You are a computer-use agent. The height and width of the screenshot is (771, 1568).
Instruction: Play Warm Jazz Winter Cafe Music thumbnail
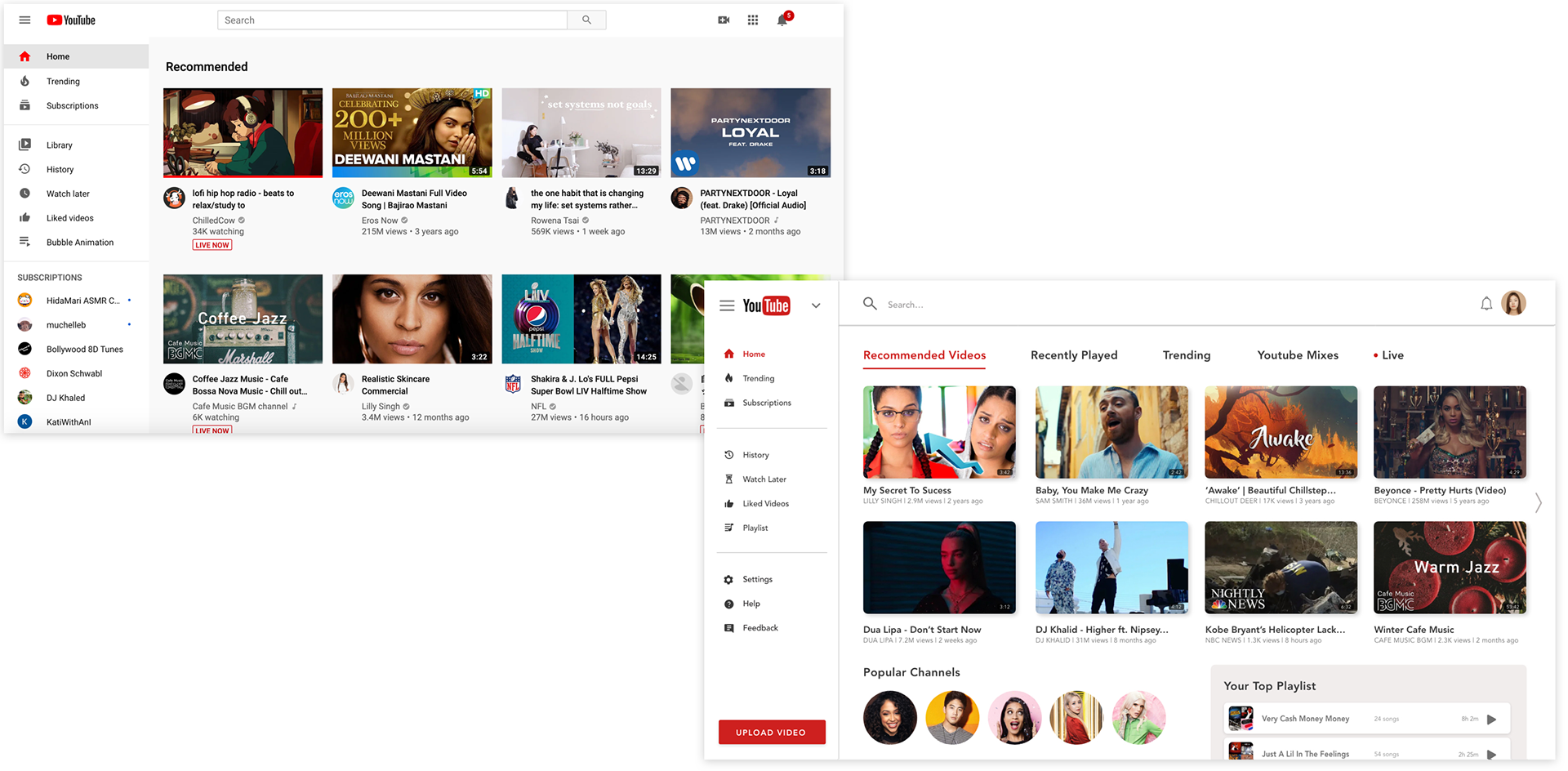(x=1450, y=568)
